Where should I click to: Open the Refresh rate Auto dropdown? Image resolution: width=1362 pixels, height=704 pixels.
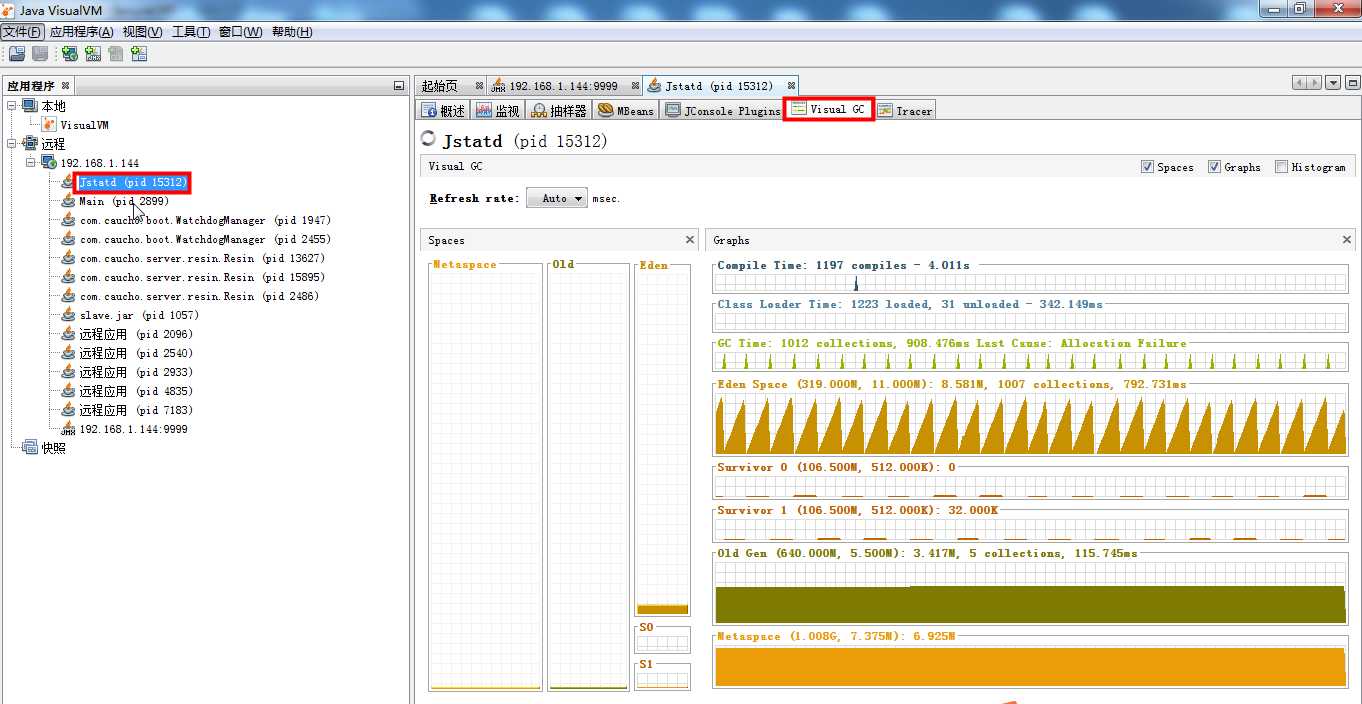557,198
